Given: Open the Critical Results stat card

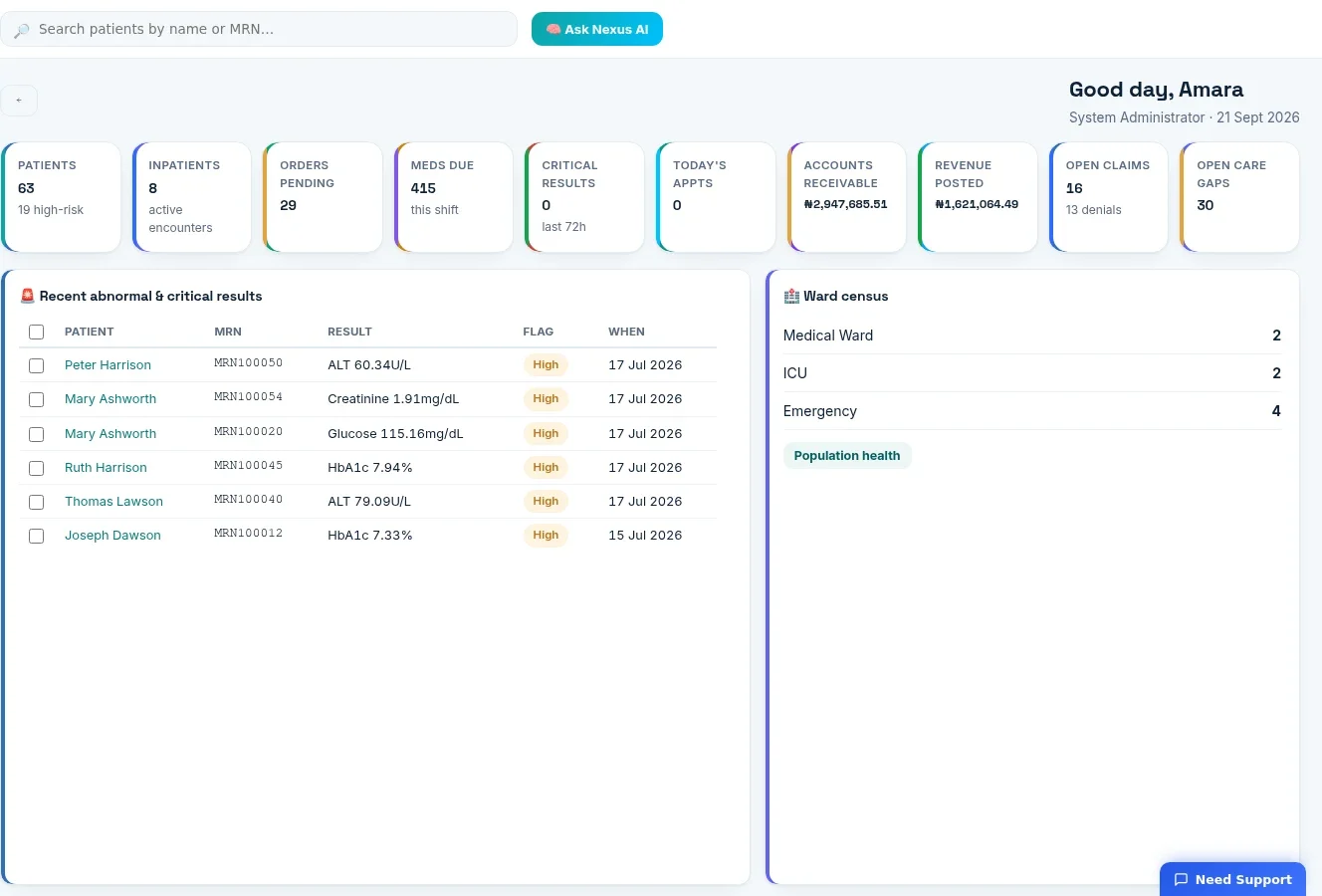Looking at the screenshot, I should coord(584,197).
